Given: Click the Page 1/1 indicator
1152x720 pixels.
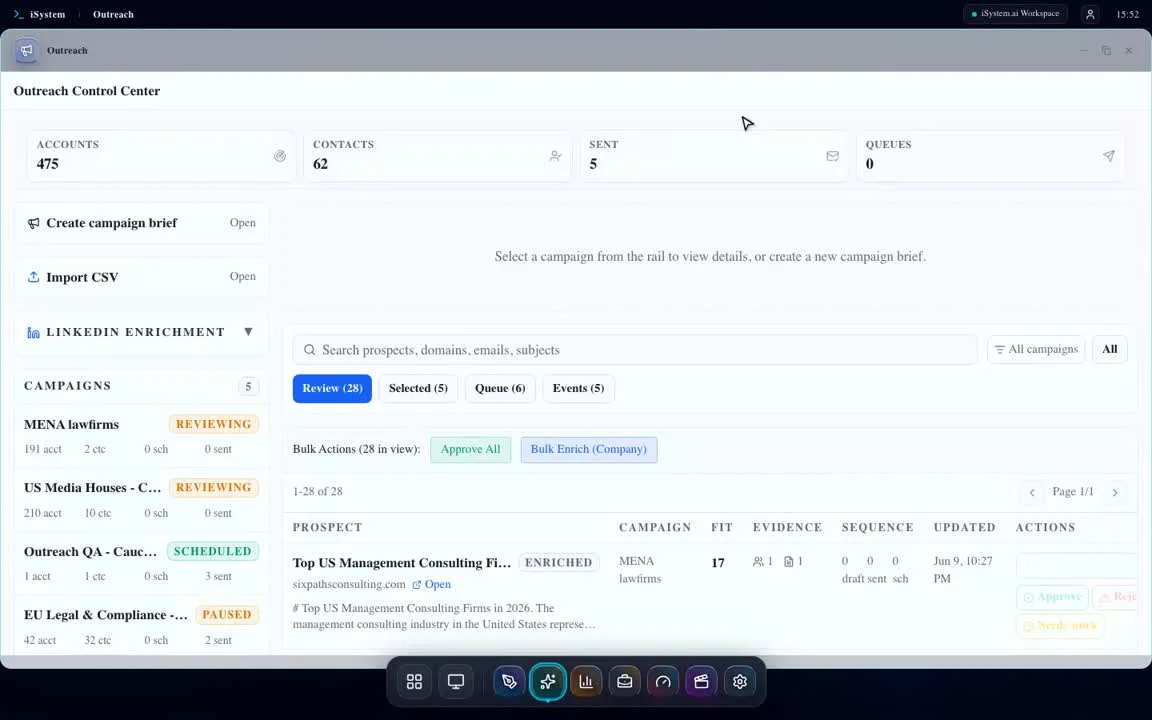Looking at the screenshot, I should coord(1073,492).
